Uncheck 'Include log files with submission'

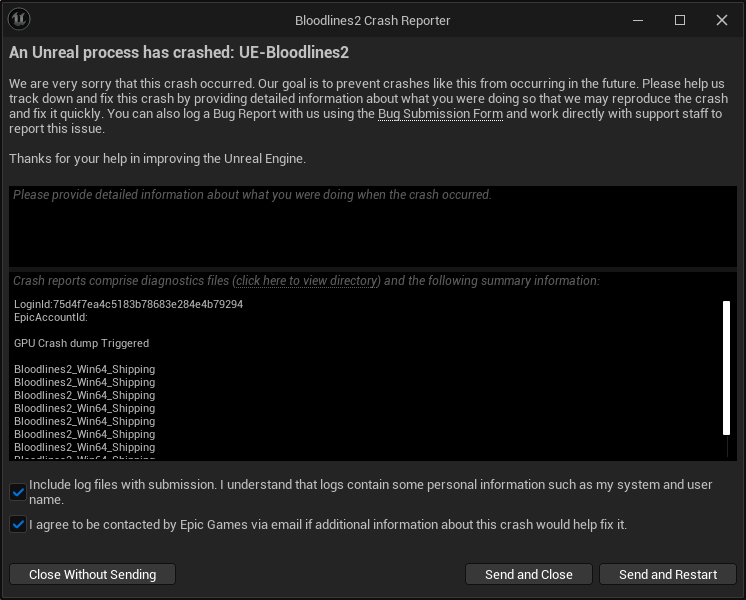(x=18, y=491)
